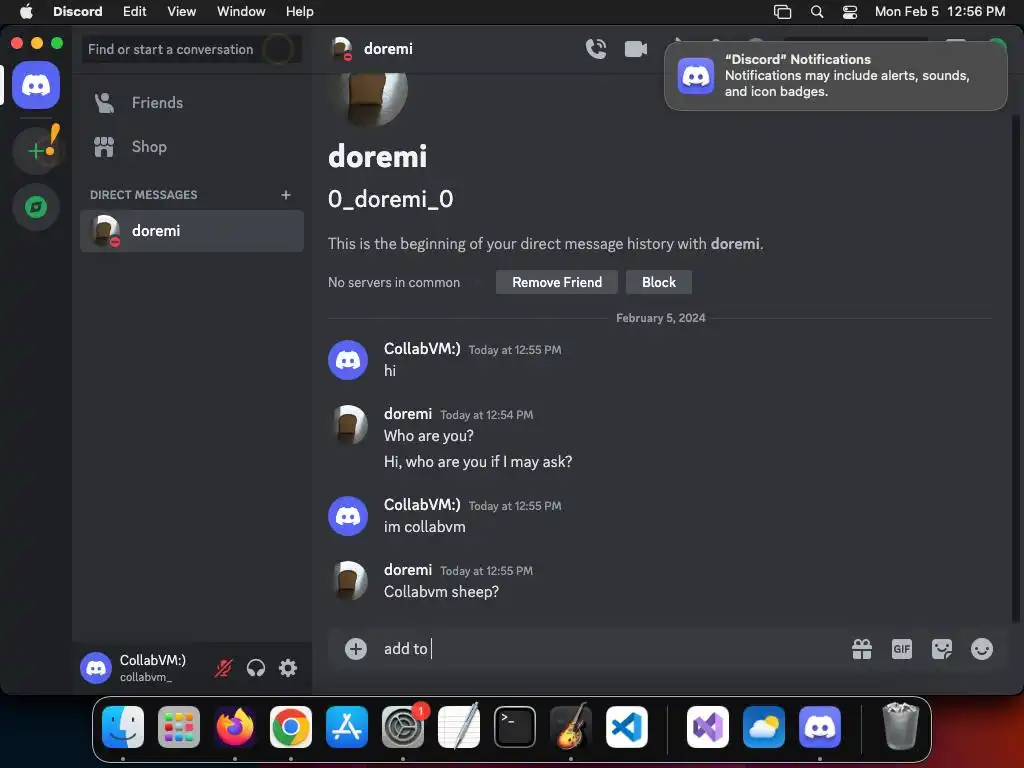Launch GarageBand from the Dock
This screenshot has height=768, width=1024.
(571, 727)
